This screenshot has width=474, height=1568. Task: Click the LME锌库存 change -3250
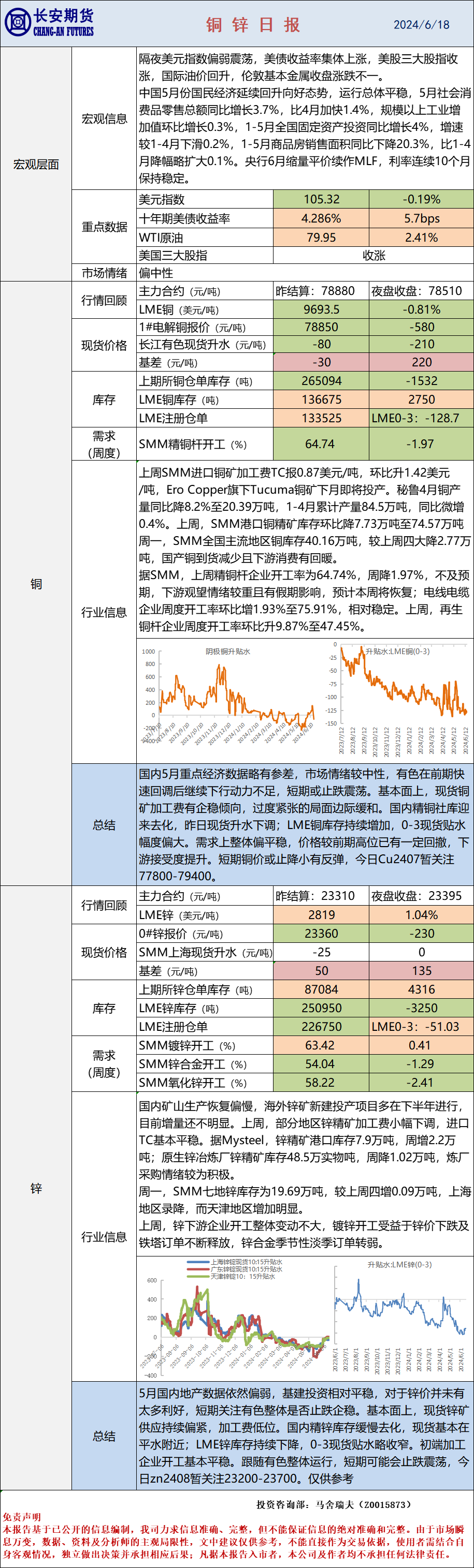[x=421, y=1008]
